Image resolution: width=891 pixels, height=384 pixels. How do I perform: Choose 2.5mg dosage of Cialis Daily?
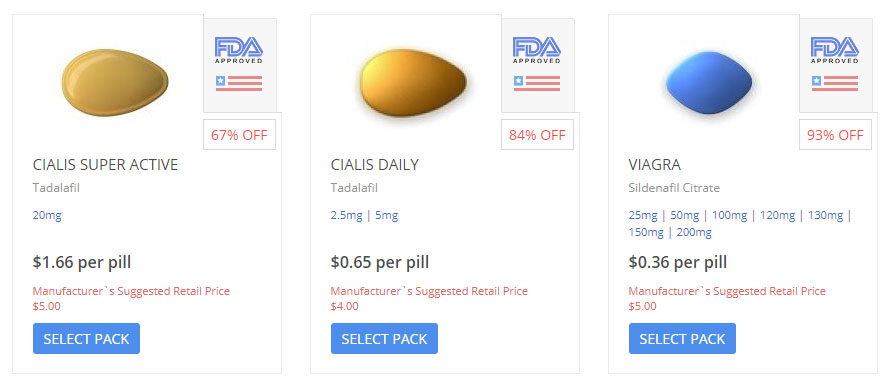tap(347, 216)
